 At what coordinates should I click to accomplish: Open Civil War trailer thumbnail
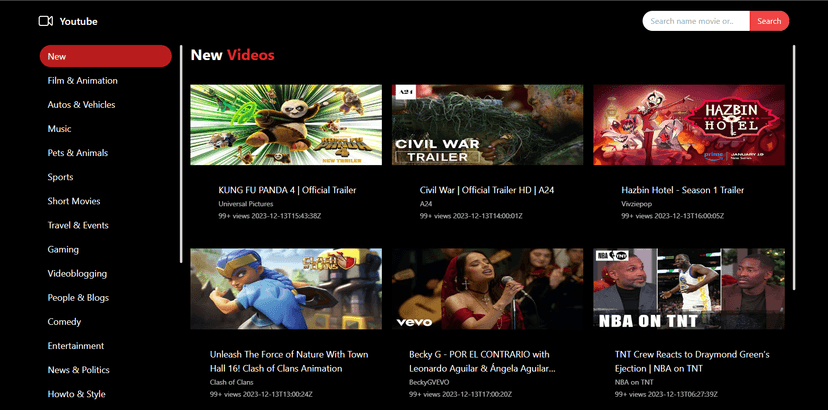click(487, 125)
